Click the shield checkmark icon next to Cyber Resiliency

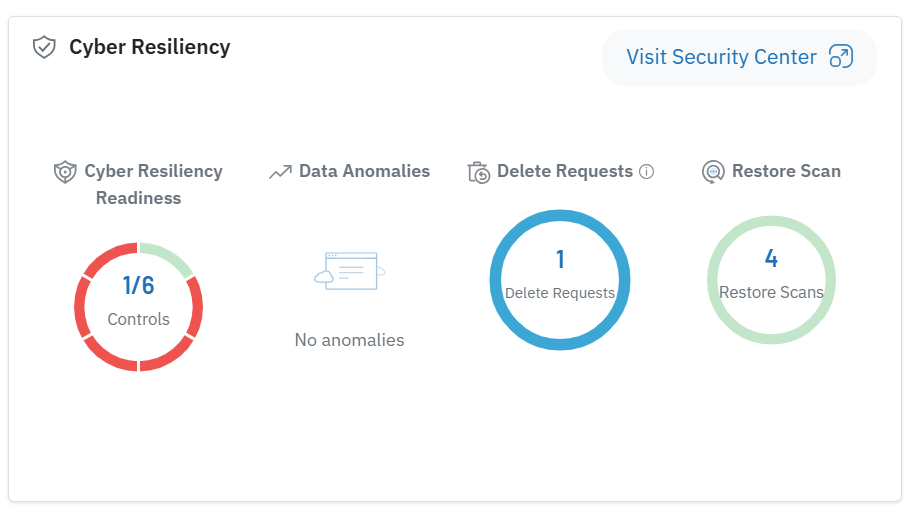pos(44,47)
